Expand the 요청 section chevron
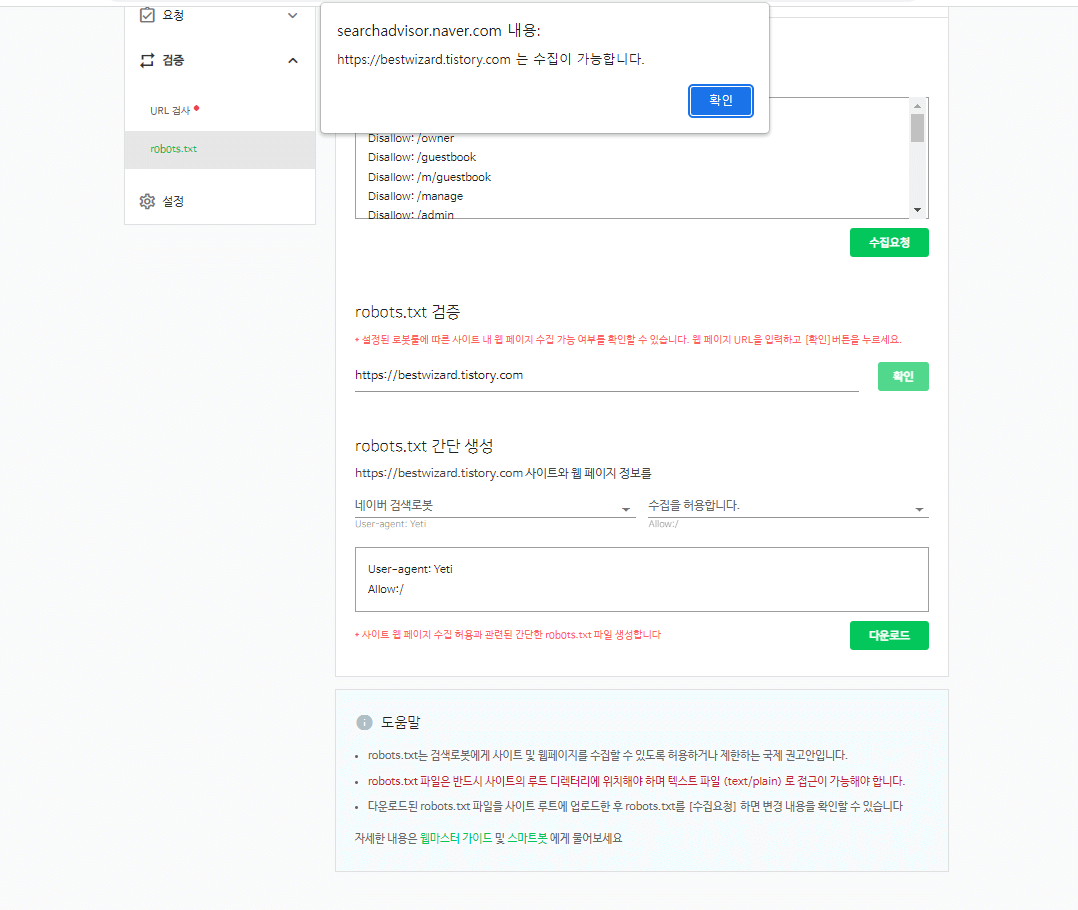Image resolution: width=1078 pixels, height=910 pixels. pos(292,15)
